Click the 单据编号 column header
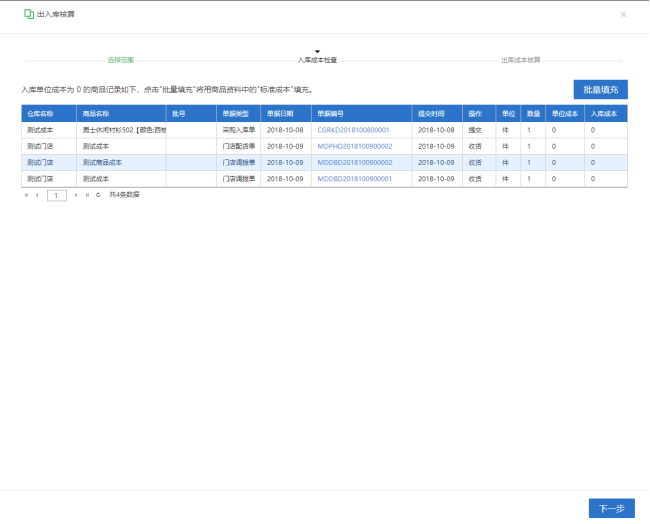 coord(361,114)
